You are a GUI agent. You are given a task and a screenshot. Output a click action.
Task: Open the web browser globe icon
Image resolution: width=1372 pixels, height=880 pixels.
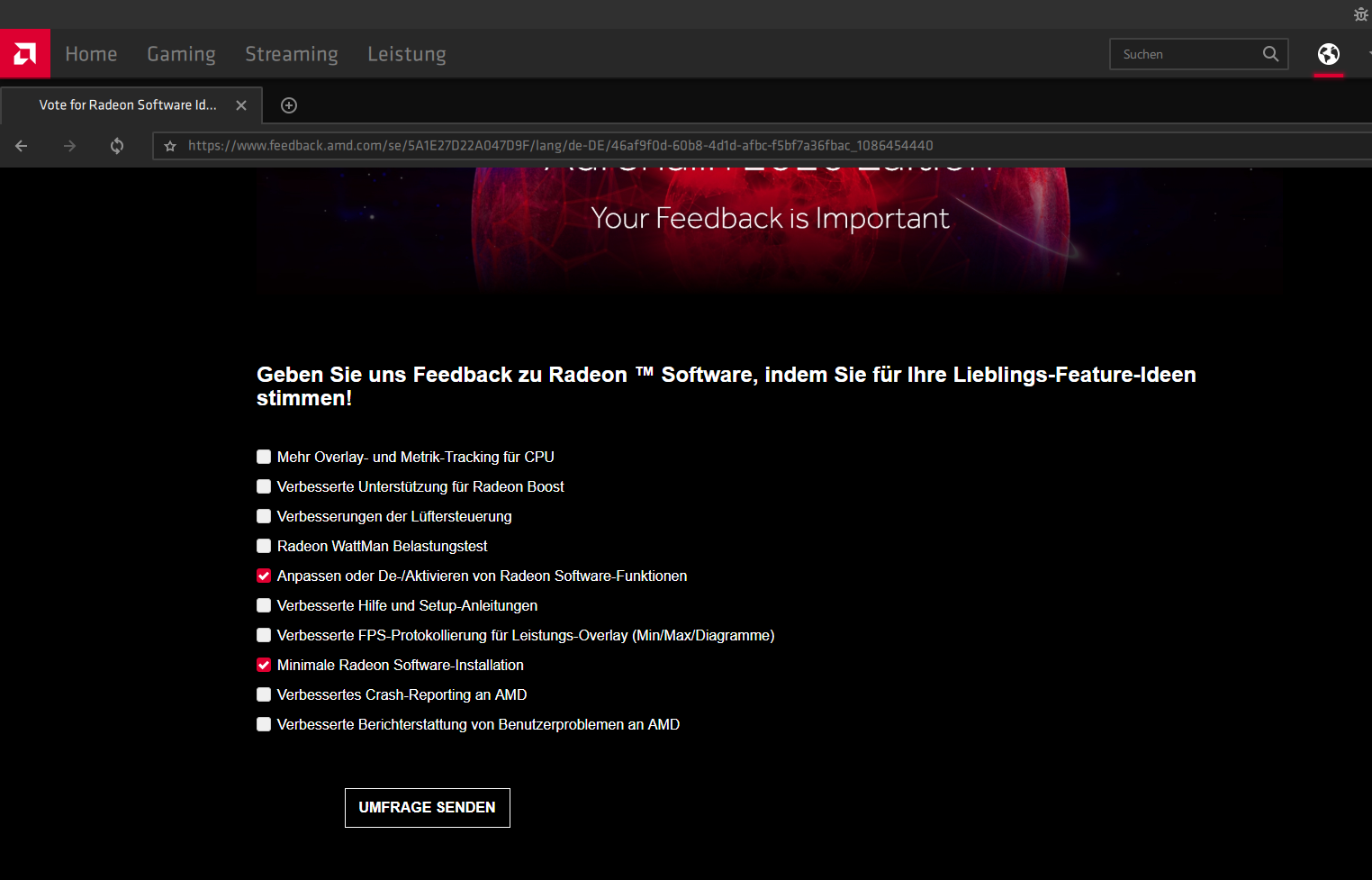(x=1328, y=54)
